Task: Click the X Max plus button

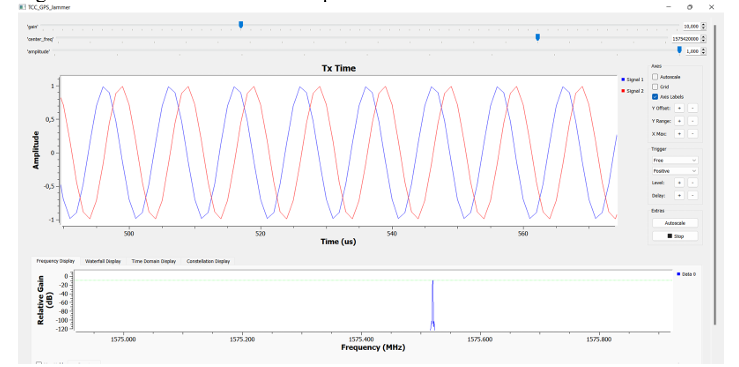Action: pos(679,134)
